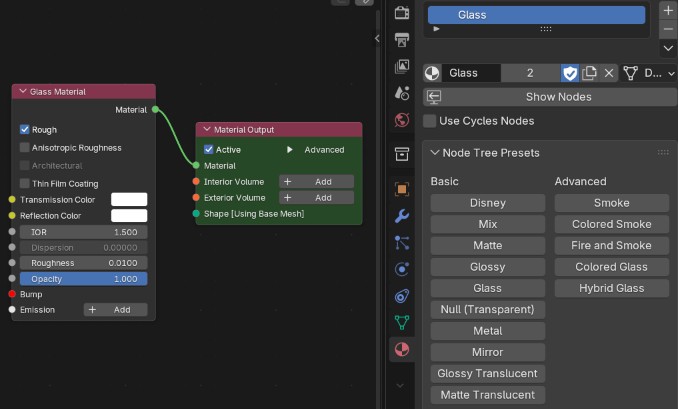The width and height of the screenshot is (678, 409).
Task: Add material slot with plus icon
Action: 668,10
